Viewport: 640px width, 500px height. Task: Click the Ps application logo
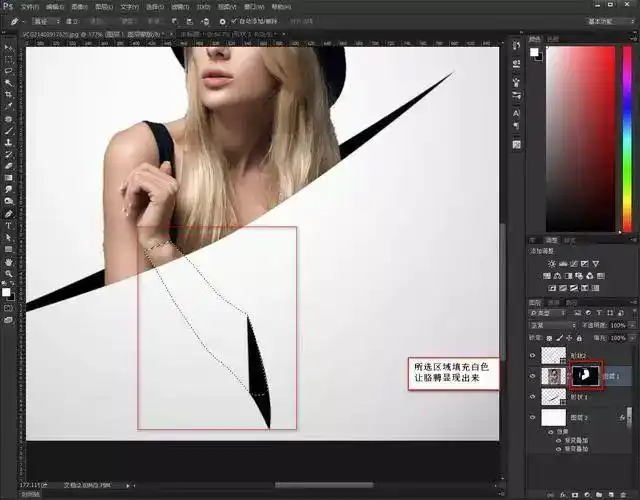(8, 6)
